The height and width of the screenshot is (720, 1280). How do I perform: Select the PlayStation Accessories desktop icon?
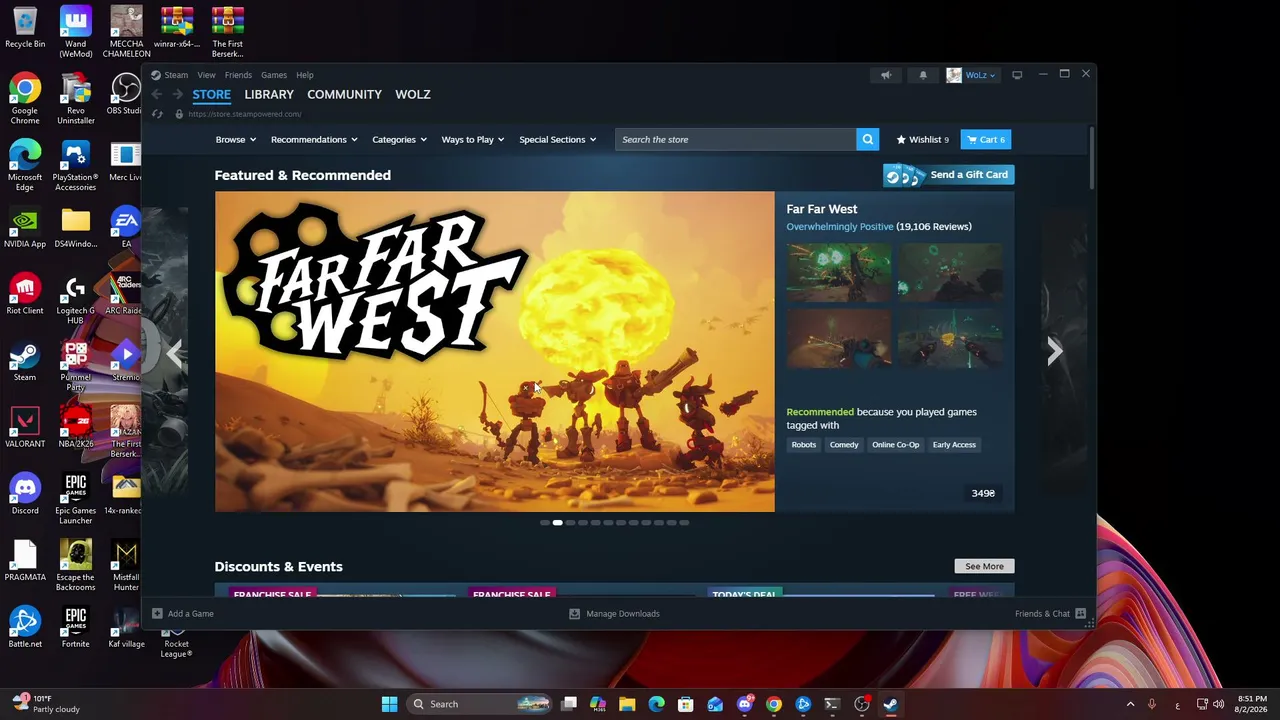point(76,166)
